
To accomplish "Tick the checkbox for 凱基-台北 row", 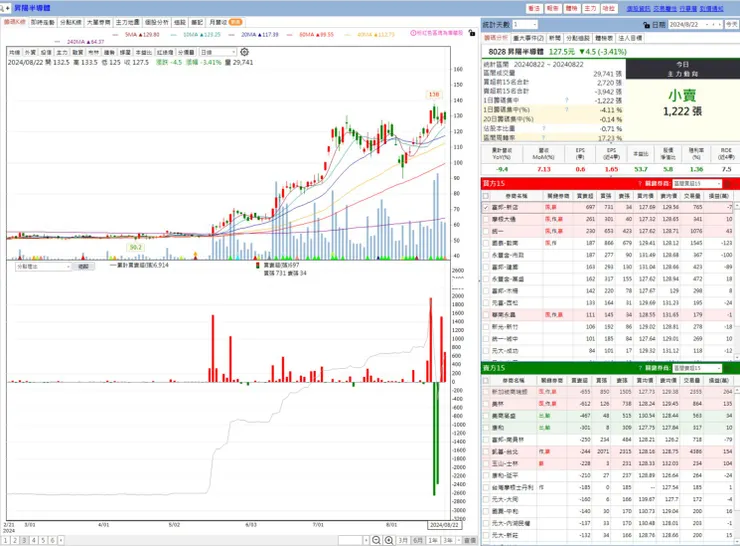I will (486, 452).
